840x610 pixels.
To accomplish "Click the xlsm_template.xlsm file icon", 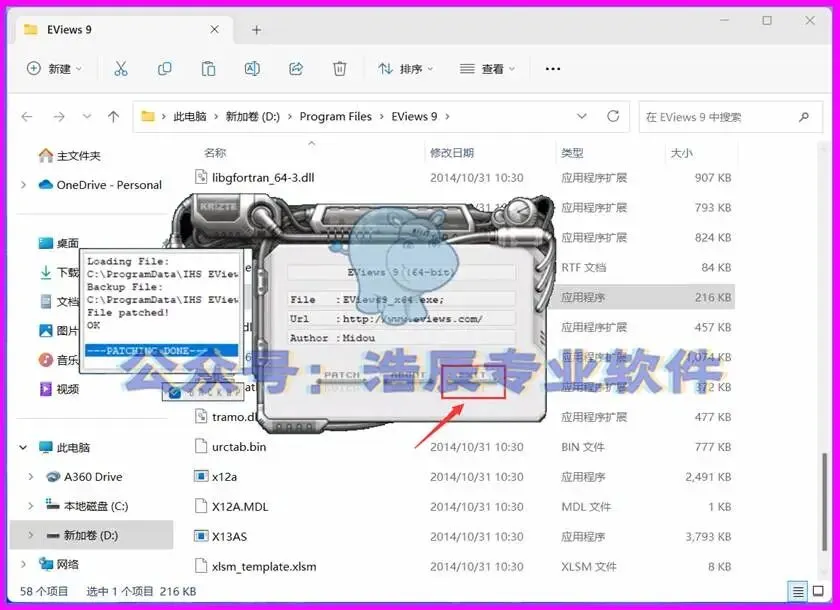I will [x=201, y=566].
